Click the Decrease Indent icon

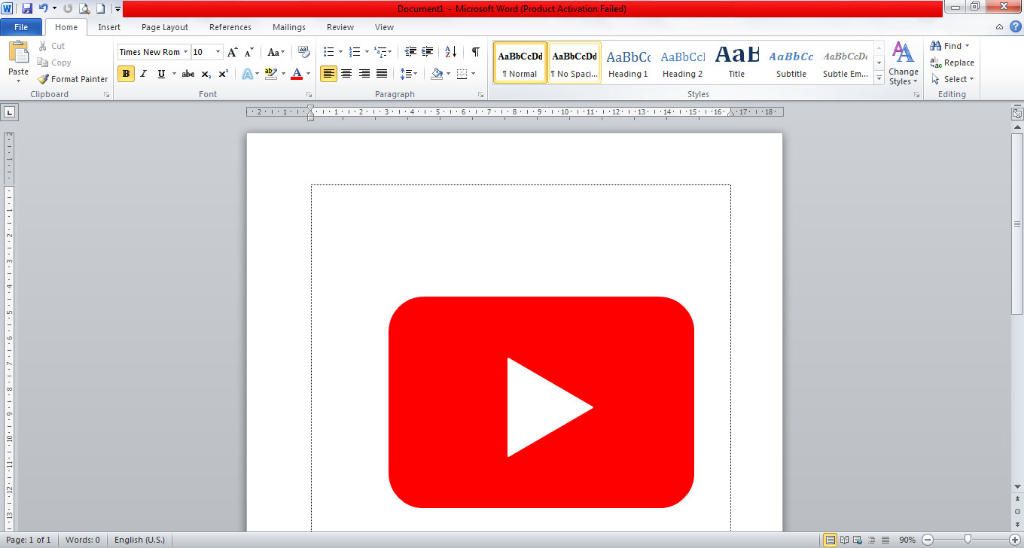pyautogui.click(x=410, y=52)
